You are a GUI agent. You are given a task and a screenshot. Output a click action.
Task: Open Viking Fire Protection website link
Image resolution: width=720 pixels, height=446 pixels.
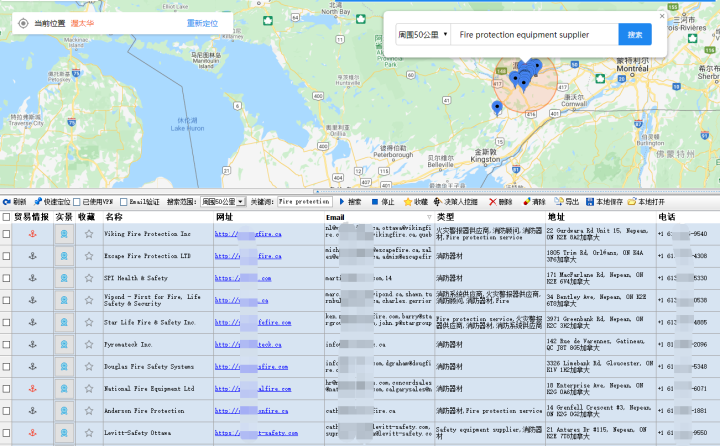[x=248, y=234]
